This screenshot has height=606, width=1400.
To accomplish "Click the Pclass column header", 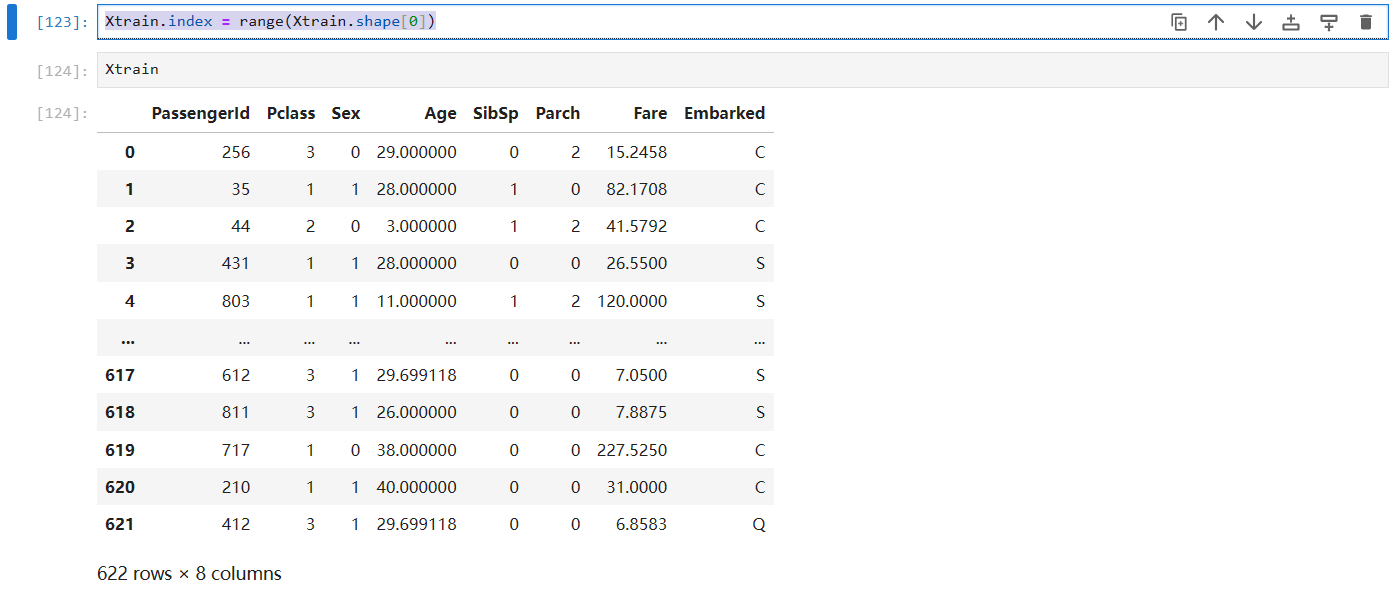I will tap(291, 113).
